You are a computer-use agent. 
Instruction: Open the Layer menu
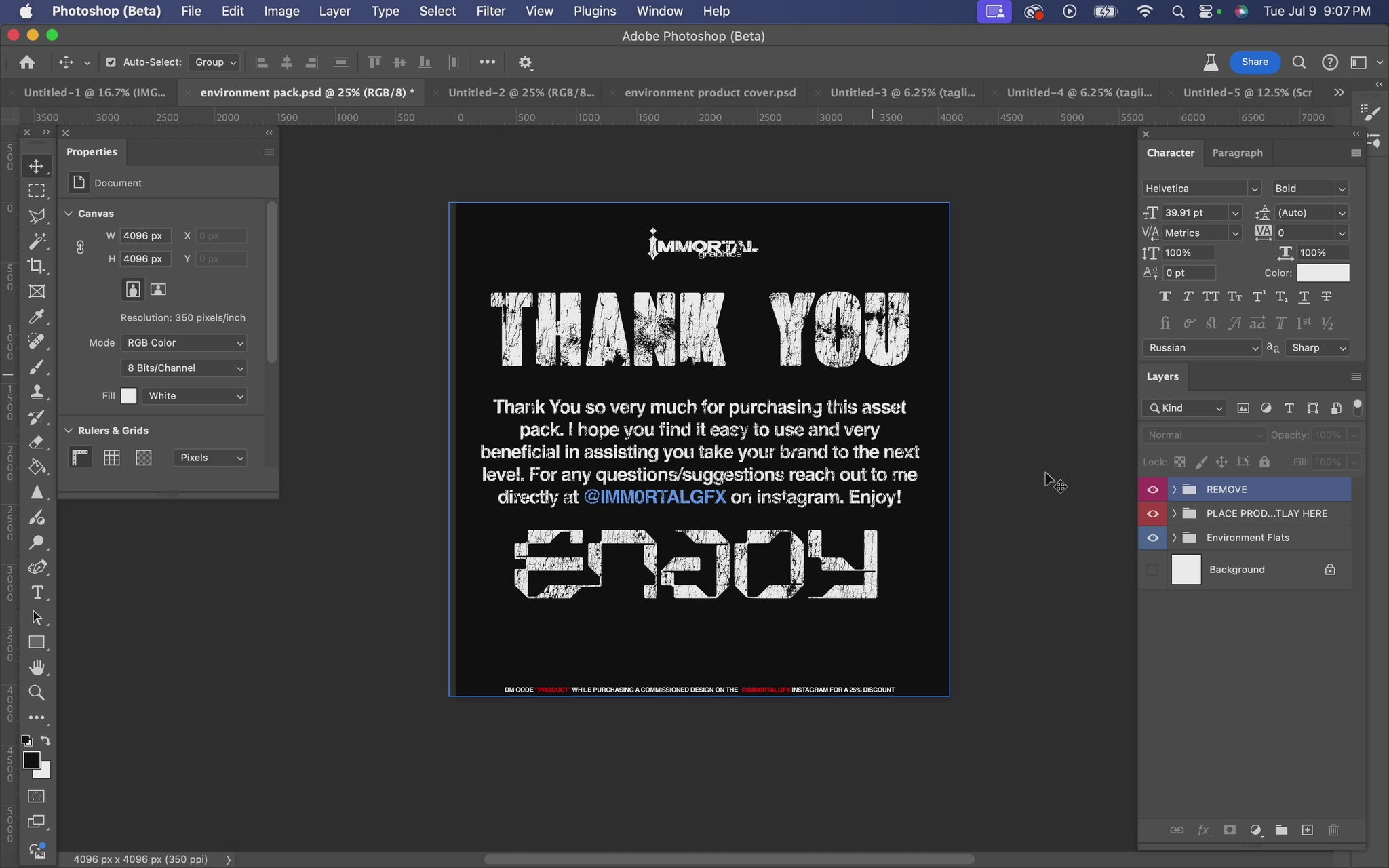point(334,11)
